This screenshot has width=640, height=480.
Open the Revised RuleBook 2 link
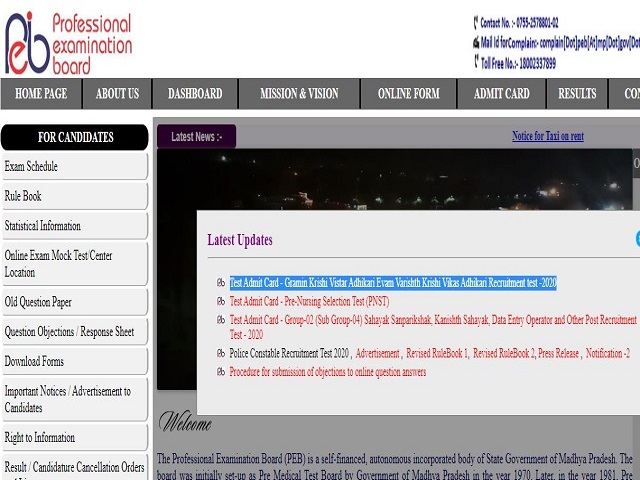pos(504,353)
